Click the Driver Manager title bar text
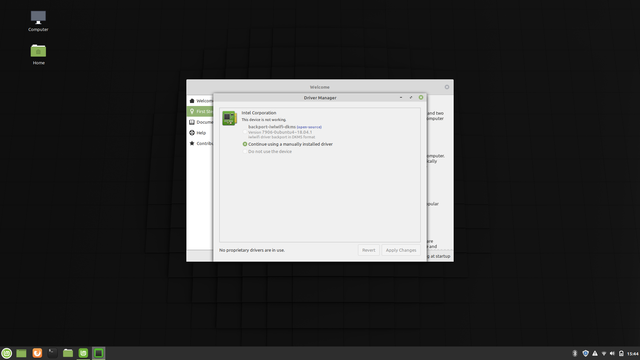 click(320, 98)
